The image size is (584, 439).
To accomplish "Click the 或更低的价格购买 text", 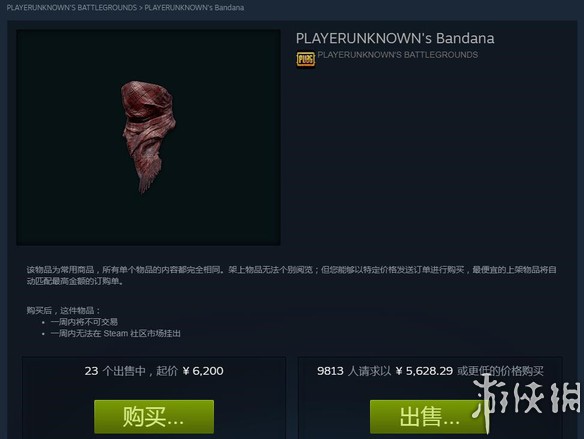I will (x=500, y=371).
